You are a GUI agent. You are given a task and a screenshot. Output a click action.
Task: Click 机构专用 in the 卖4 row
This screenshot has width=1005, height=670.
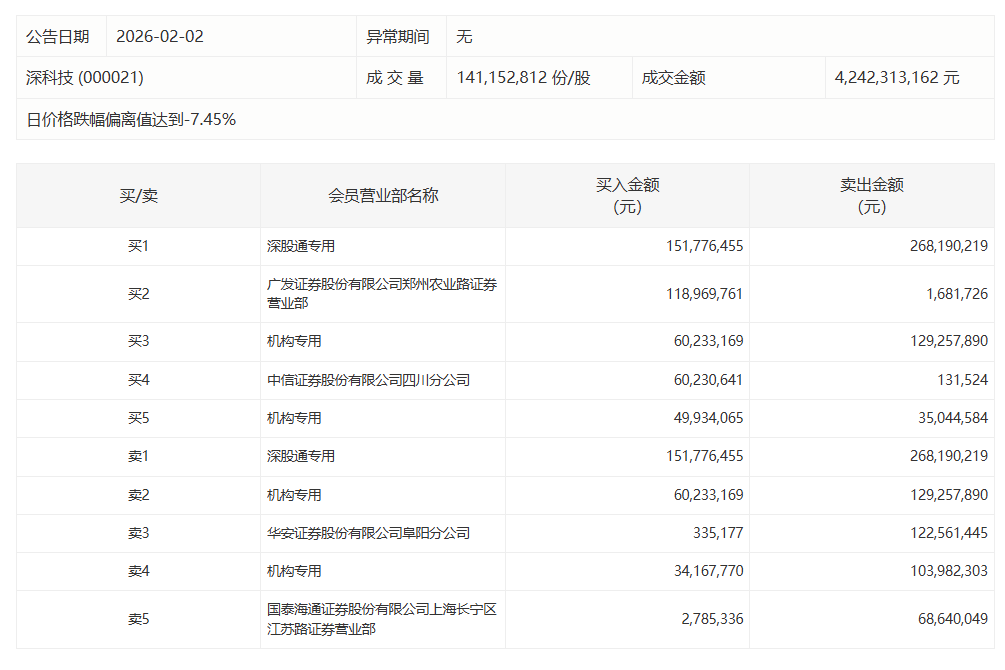point(294,571)
